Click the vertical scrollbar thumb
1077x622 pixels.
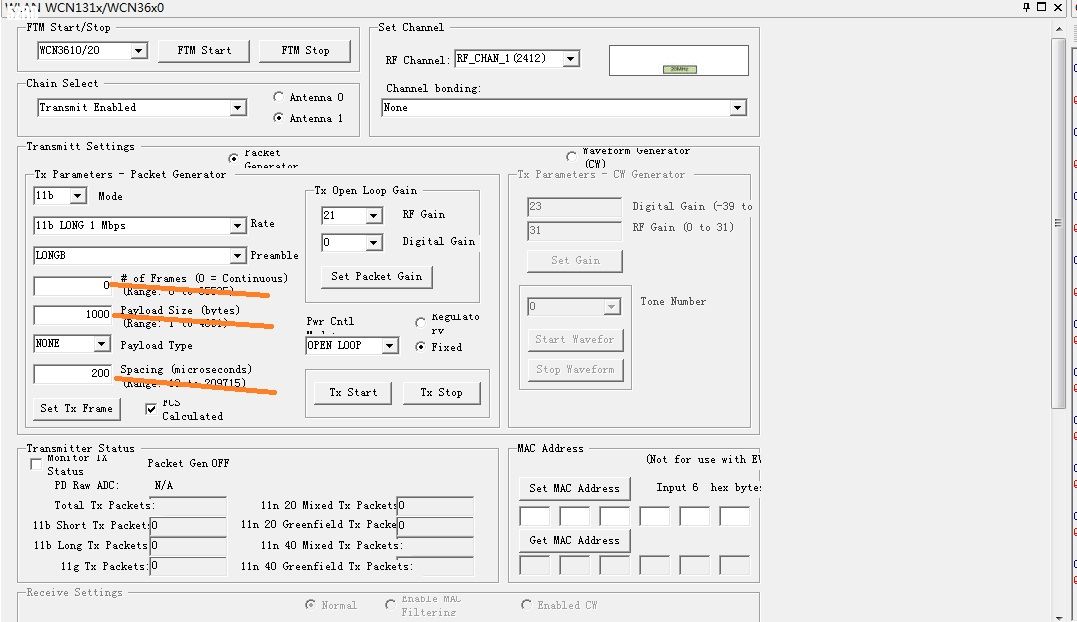pos(1058,223)
